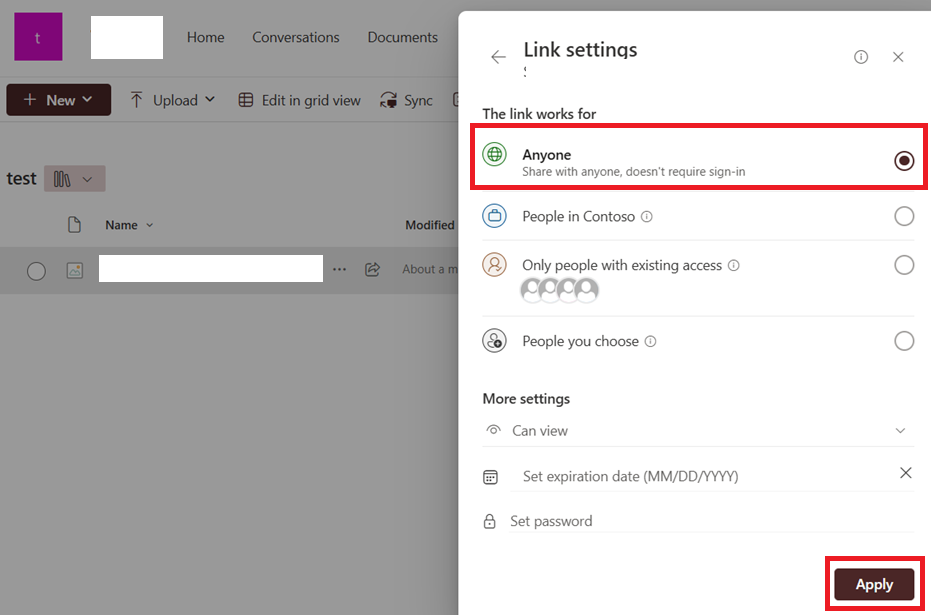Apply the link settings
The width and height of the screenshot is (931, 615).
[874, 584]
